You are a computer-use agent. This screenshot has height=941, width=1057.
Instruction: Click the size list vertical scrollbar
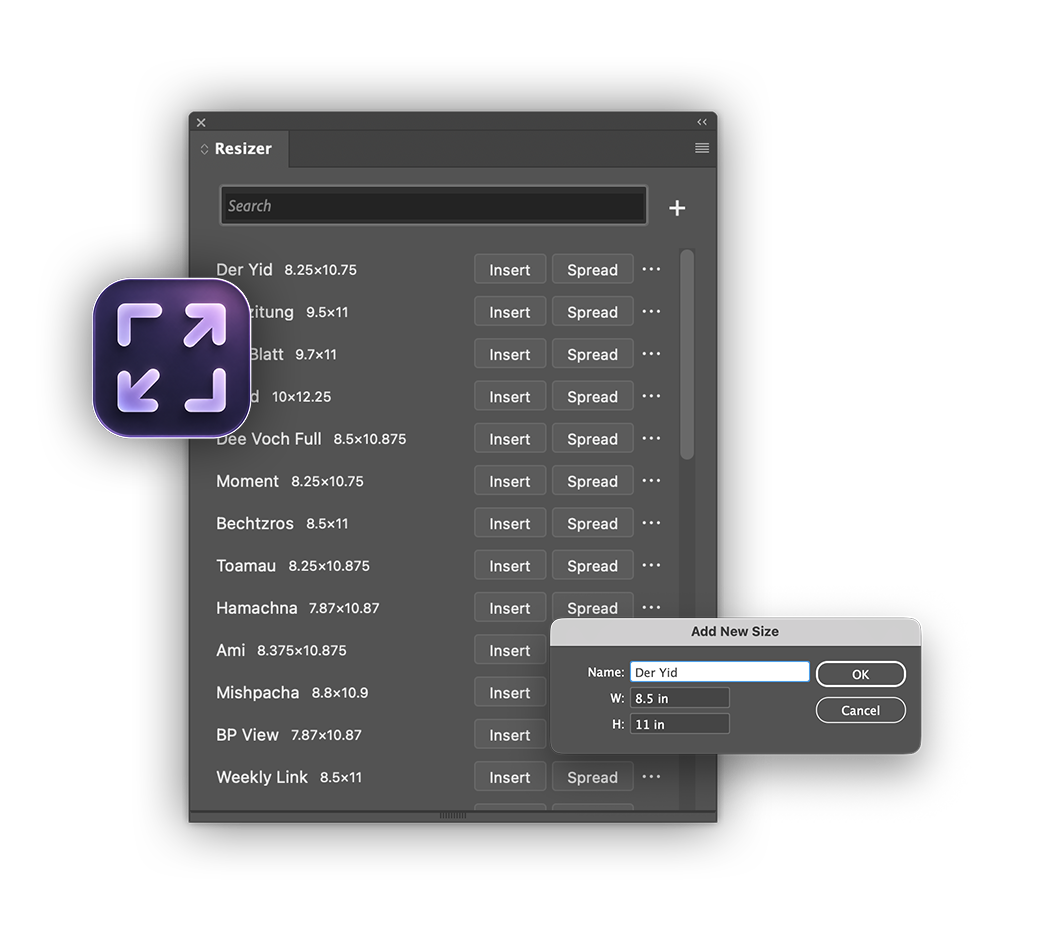[x=687, y=355]
